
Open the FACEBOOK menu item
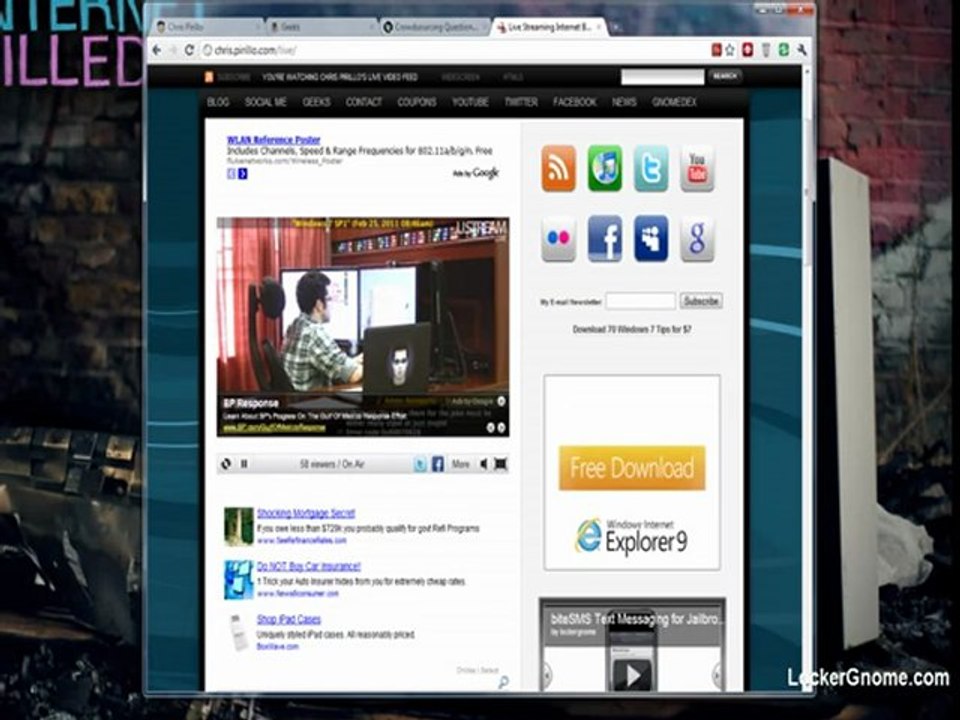click(575, 102)
